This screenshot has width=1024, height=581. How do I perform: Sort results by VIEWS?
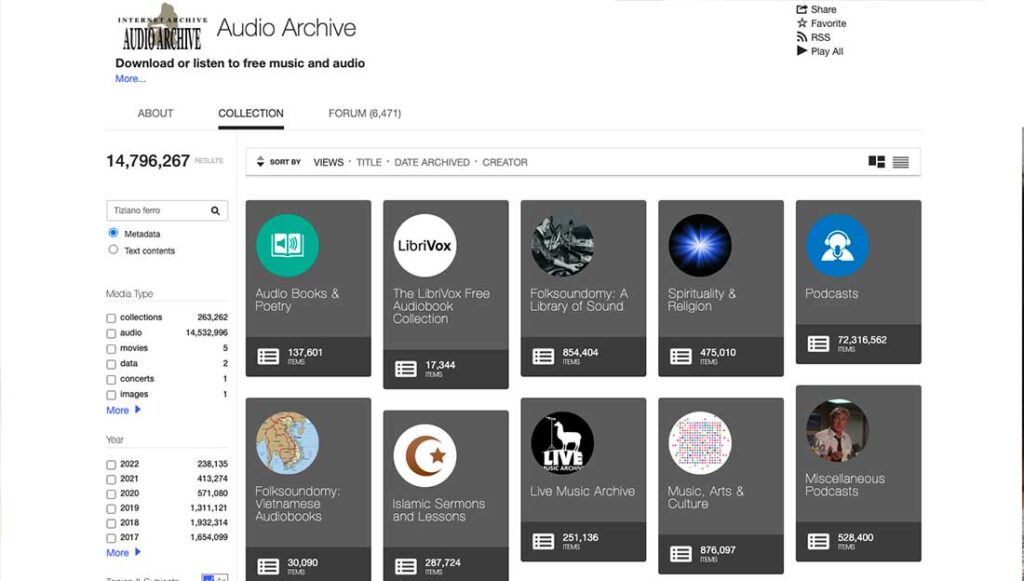point(328,162)
